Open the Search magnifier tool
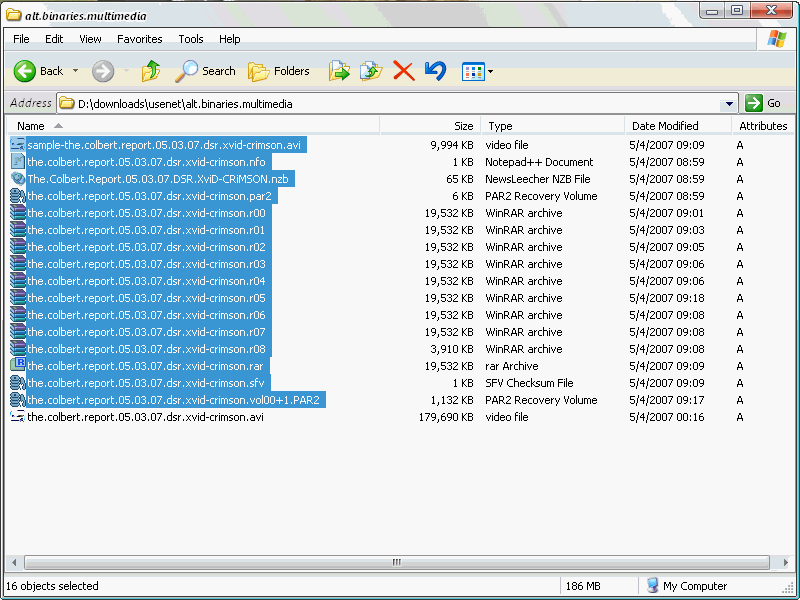This screenshot has width=800, height=600. (x=206, y=71)
